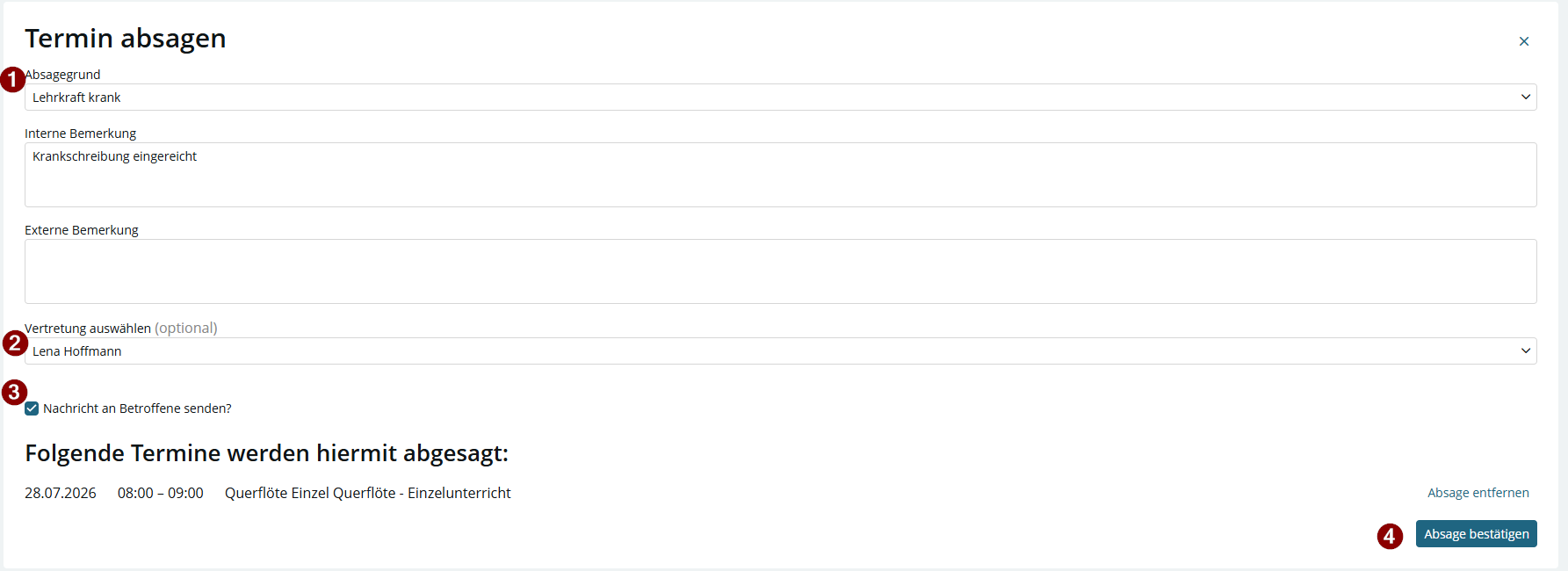Click Absage entfernen for the Querflöte appointment

coord(1478,493)
